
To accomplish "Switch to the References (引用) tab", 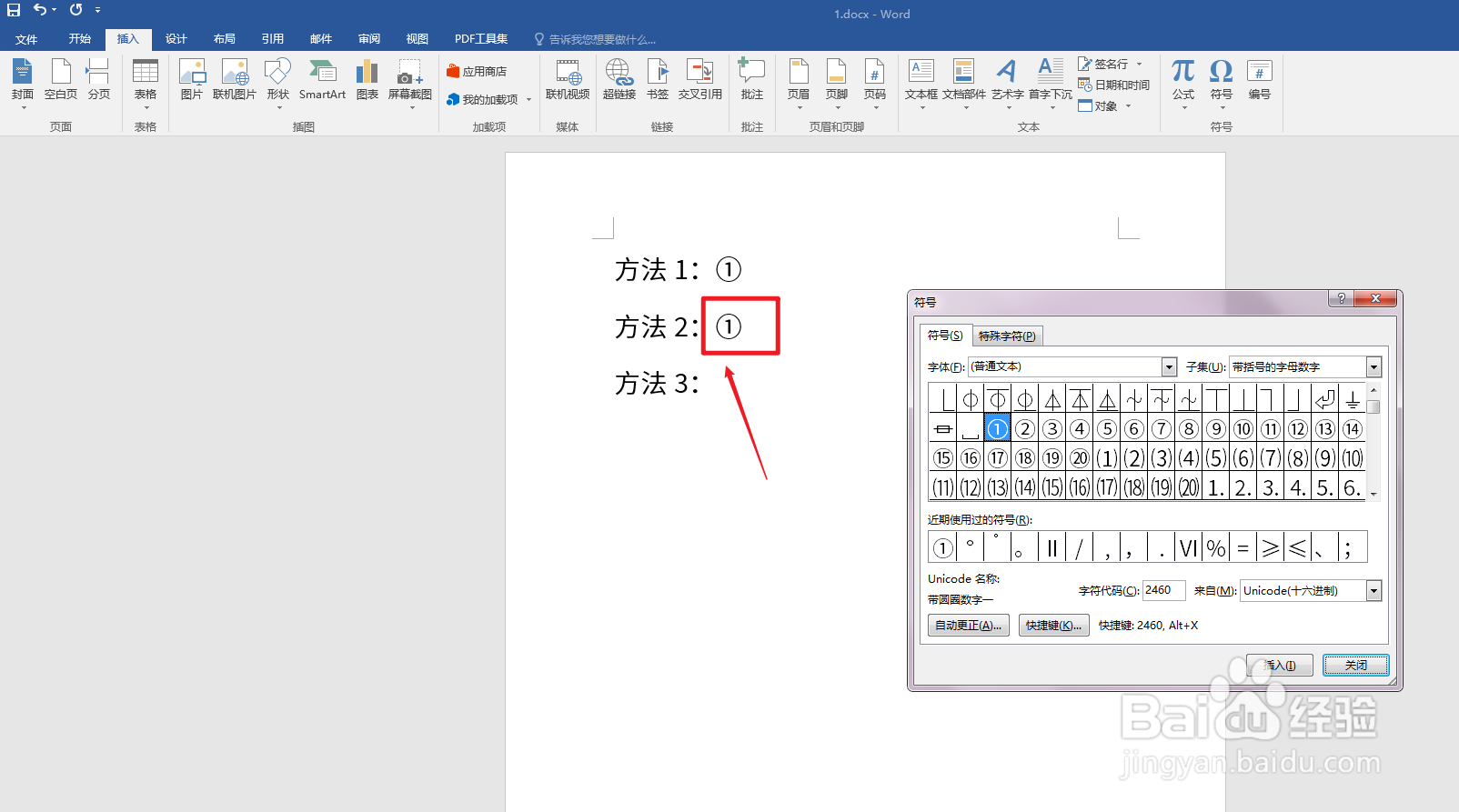I will pos(273,39).
